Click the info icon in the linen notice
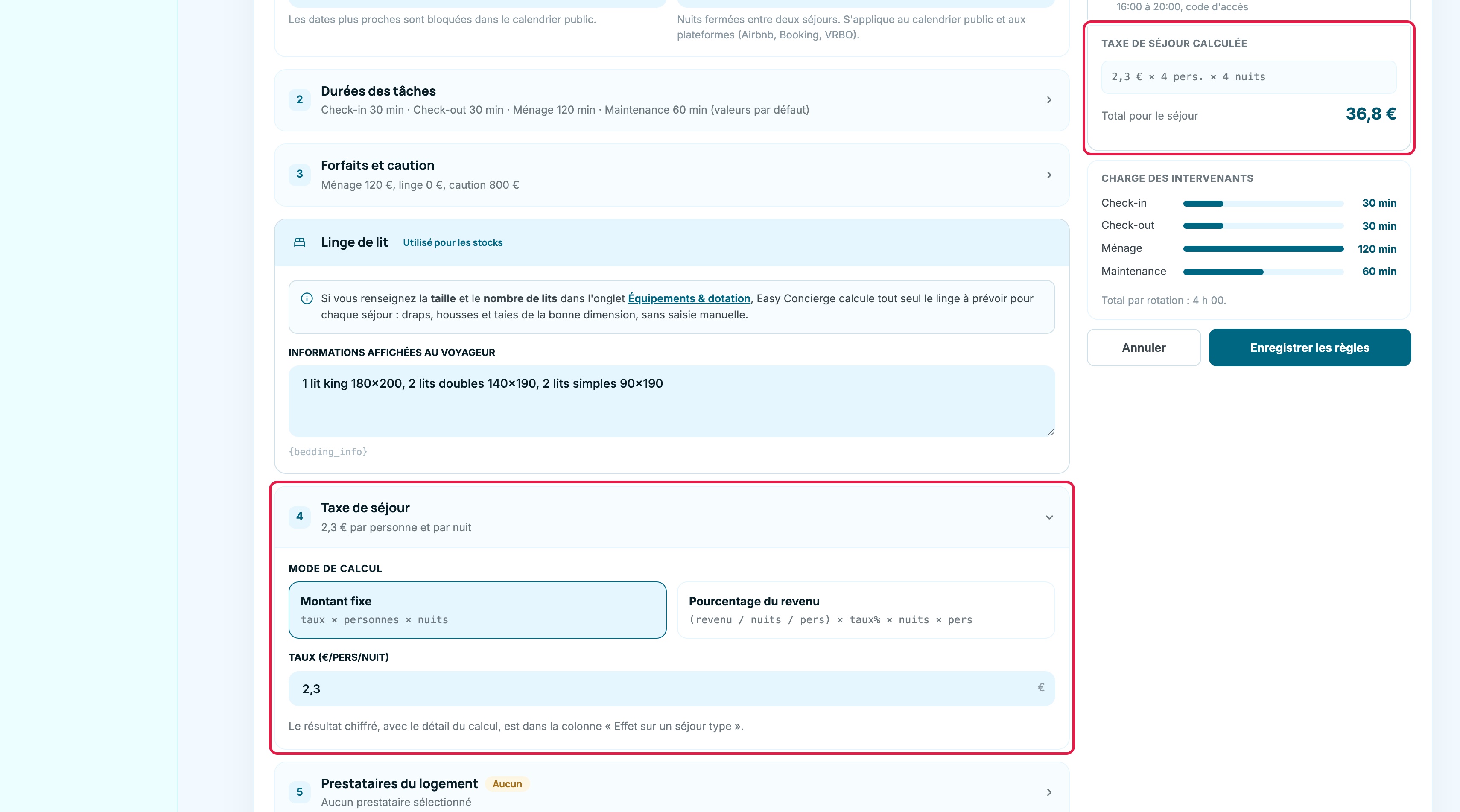Image resolution: width=1460 pixels, height=812 pixels. pyautogui.click(x=307, y=298)
